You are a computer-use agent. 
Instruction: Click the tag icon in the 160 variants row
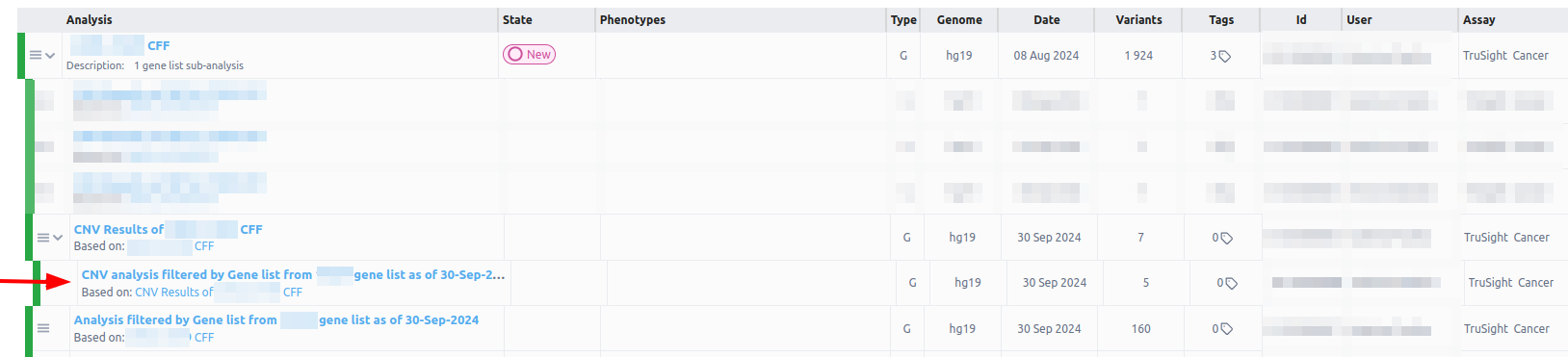tap(1227, 330)
